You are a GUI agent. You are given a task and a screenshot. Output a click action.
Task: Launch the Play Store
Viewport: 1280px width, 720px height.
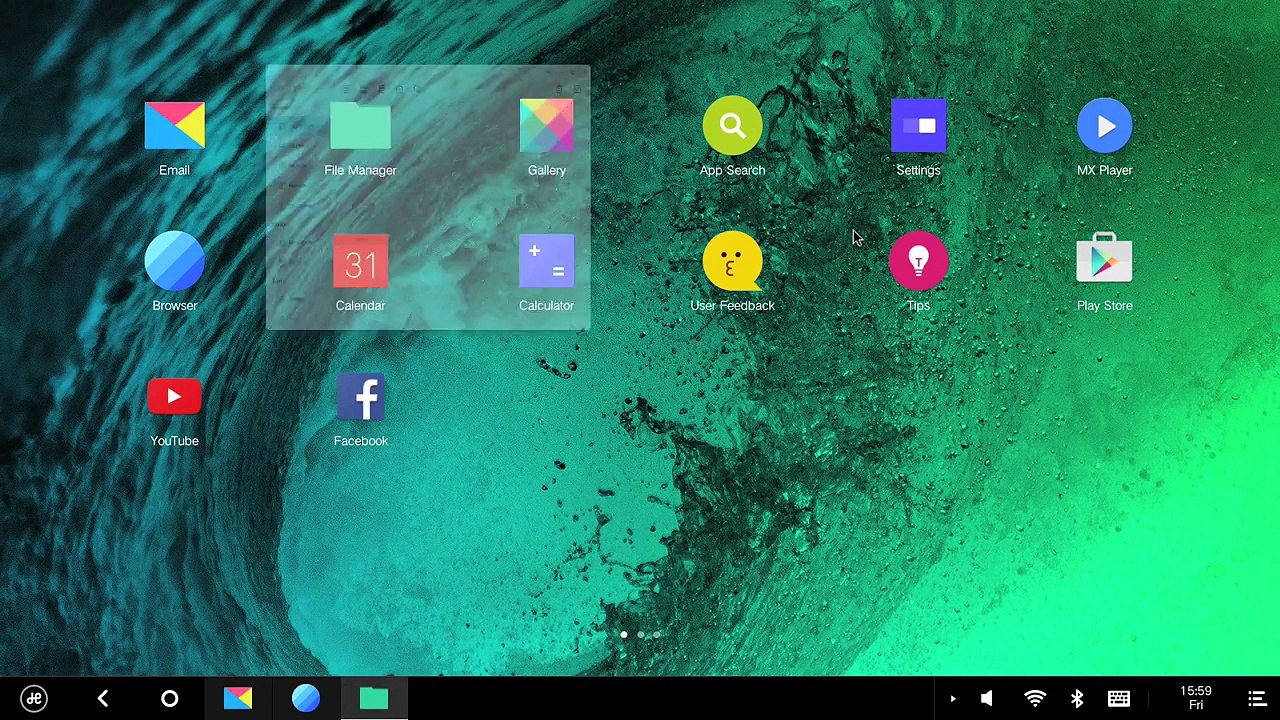click(x=1104, y=272)
